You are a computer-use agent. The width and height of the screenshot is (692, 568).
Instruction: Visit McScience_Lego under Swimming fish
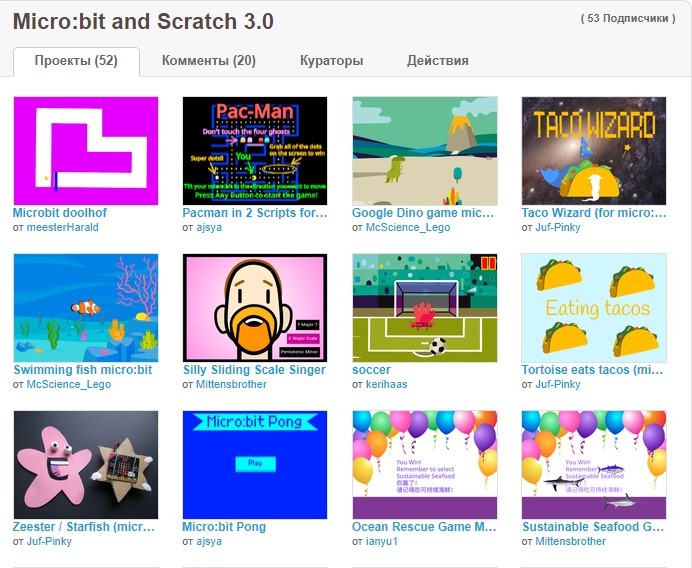[x=69, y=384]
